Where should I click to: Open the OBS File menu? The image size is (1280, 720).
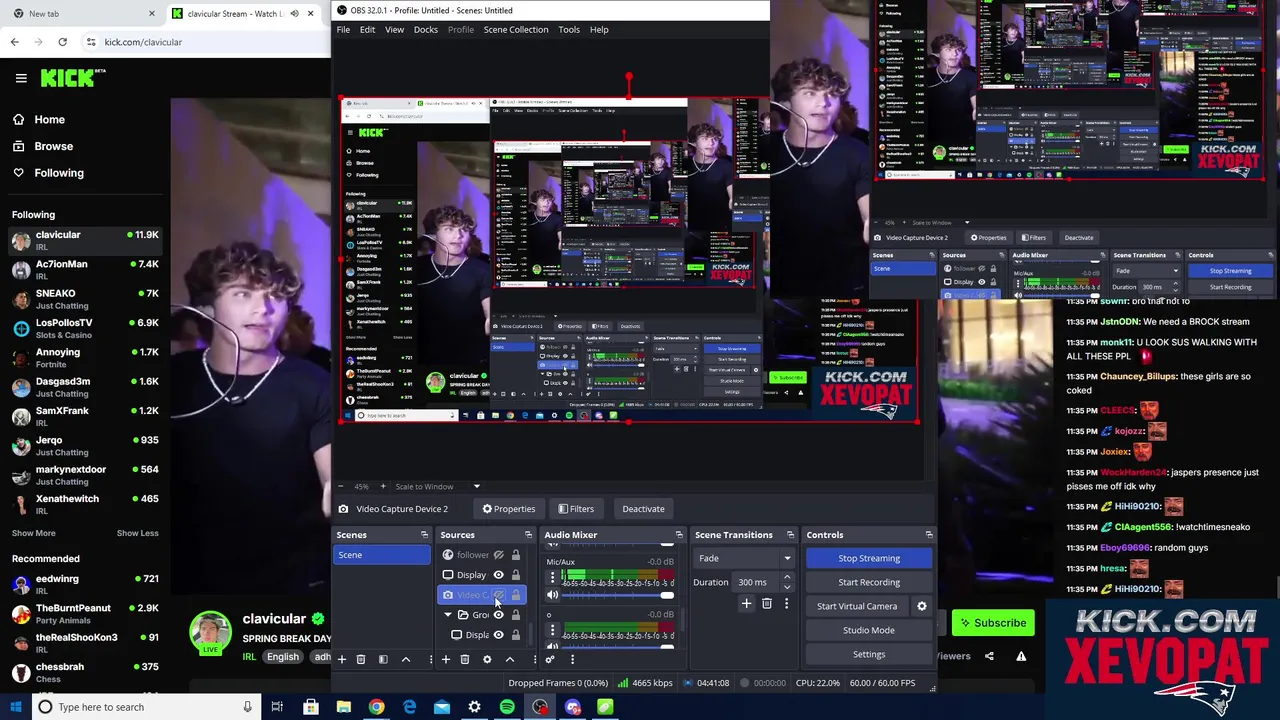[x=343, y=30]
